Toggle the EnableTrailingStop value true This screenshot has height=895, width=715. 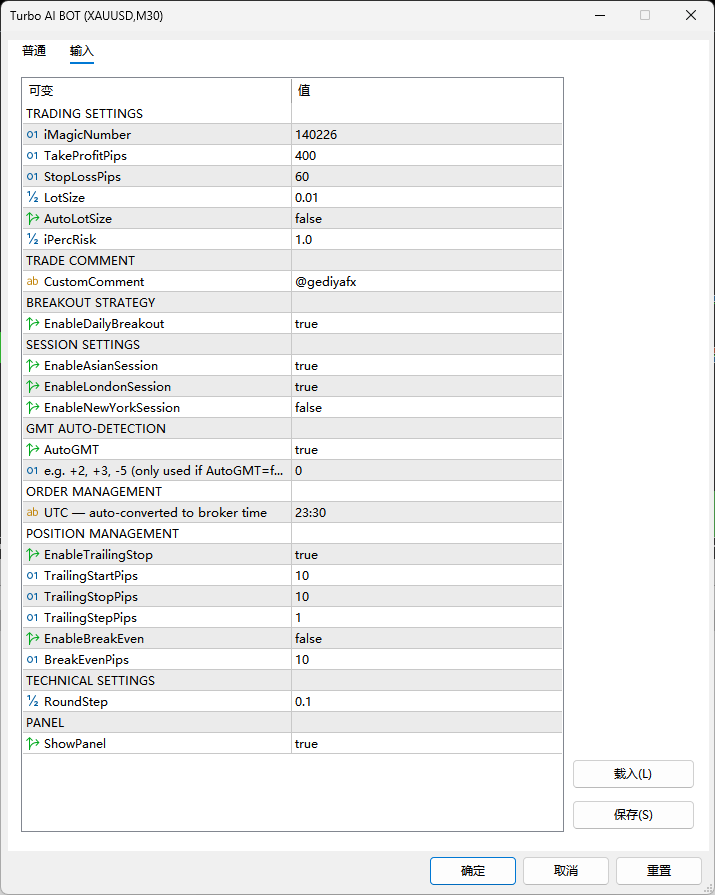click(426, 555)
